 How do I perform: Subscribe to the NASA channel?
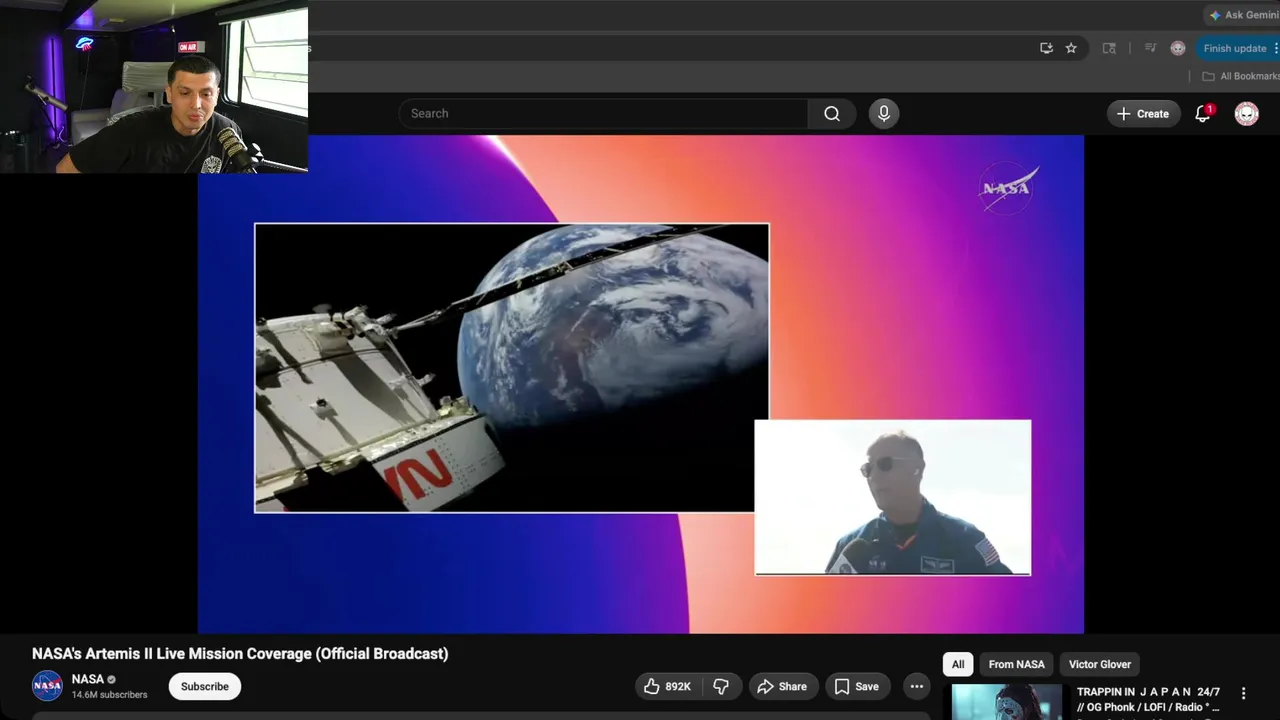click(x=205, y=686)
